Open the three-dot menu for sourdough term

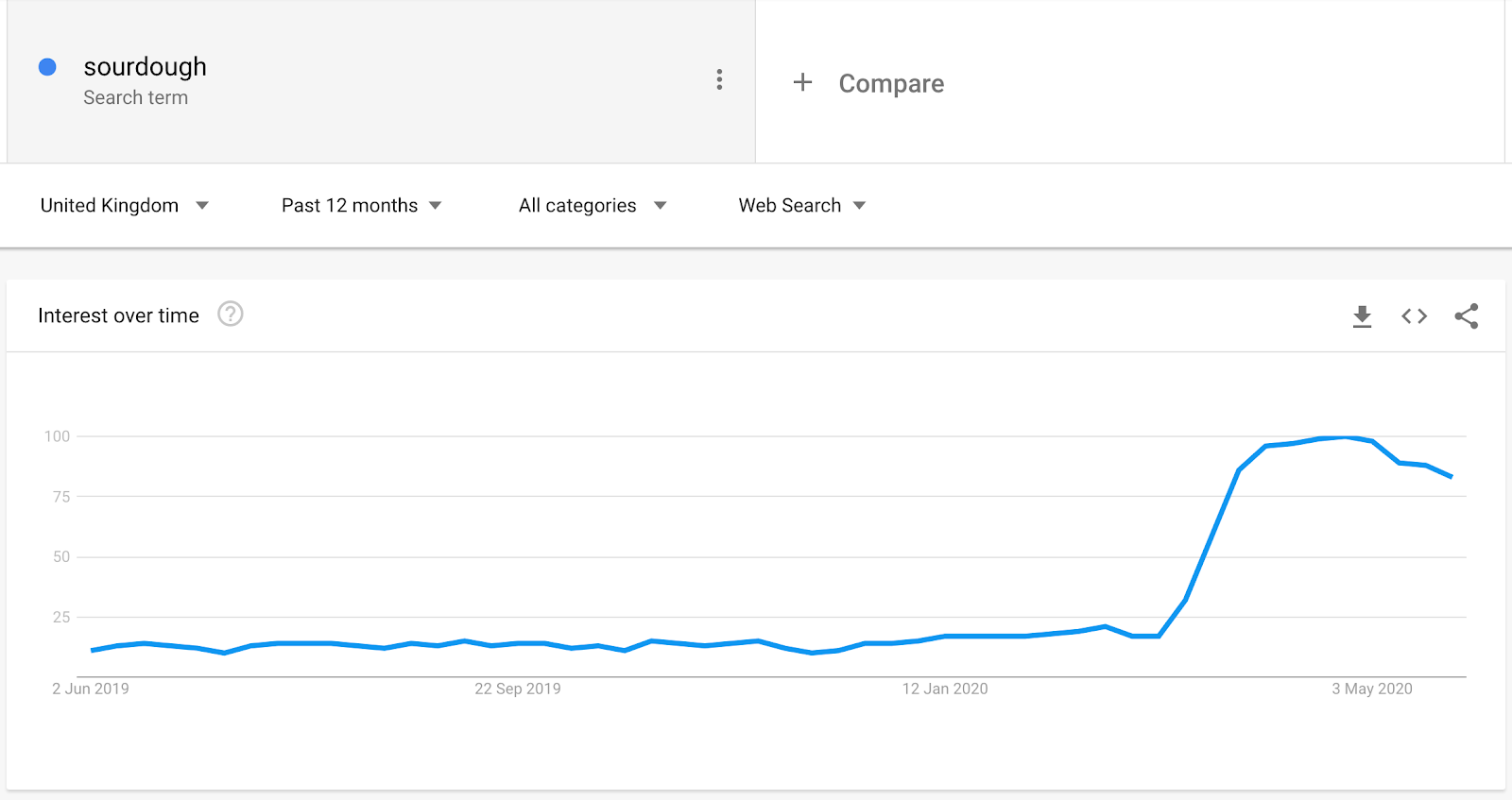tap(719, 79)
